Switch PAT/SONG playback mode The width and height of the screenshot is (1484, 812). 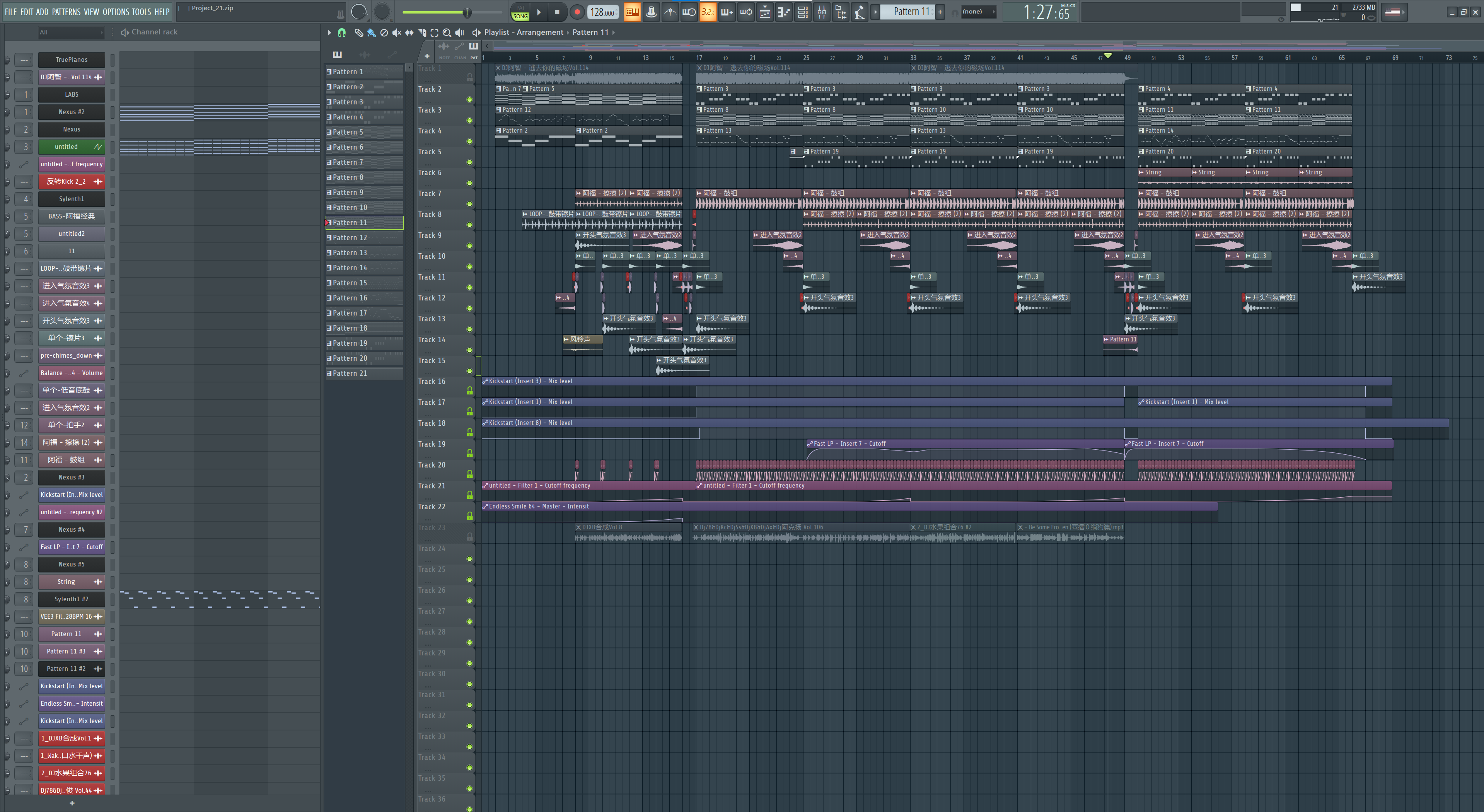[x=520, y=12]
